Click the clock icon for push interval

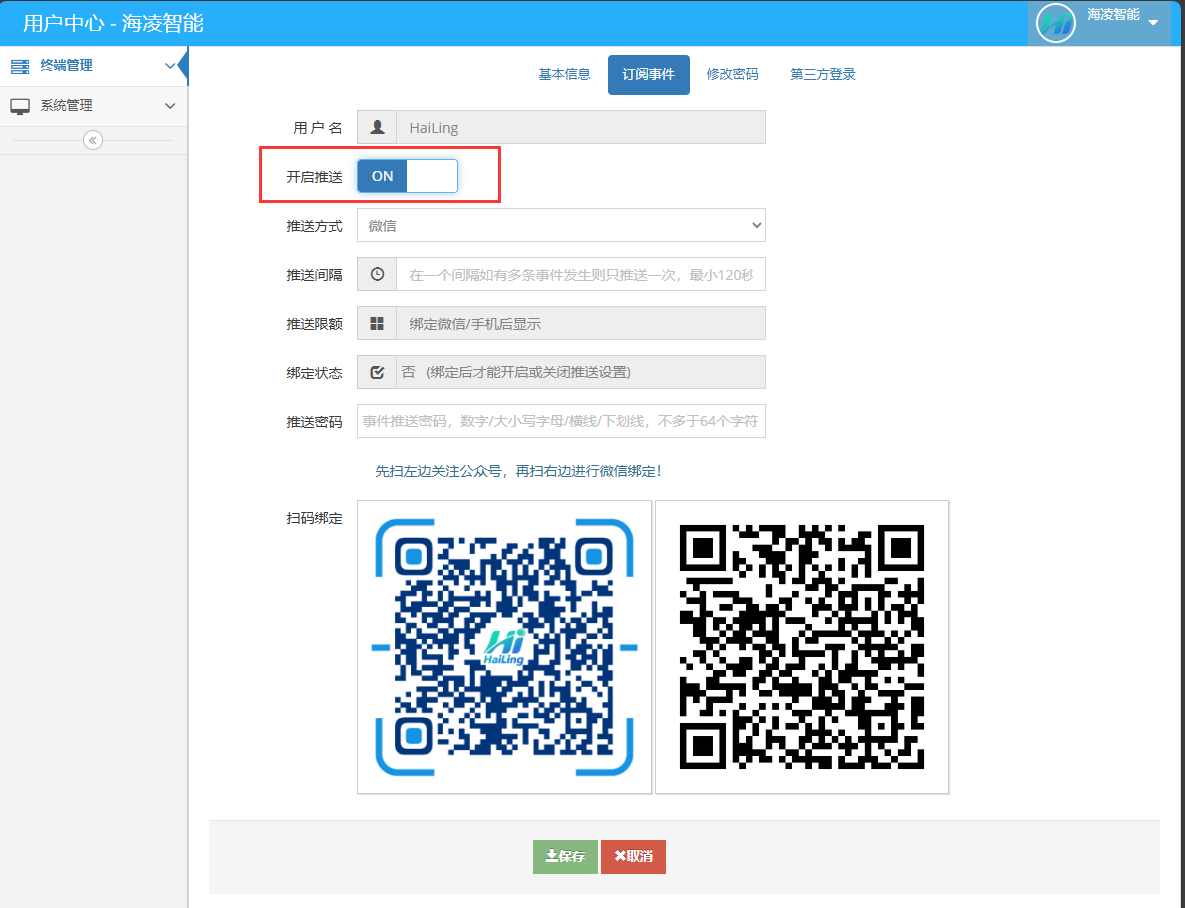point(377,274)
